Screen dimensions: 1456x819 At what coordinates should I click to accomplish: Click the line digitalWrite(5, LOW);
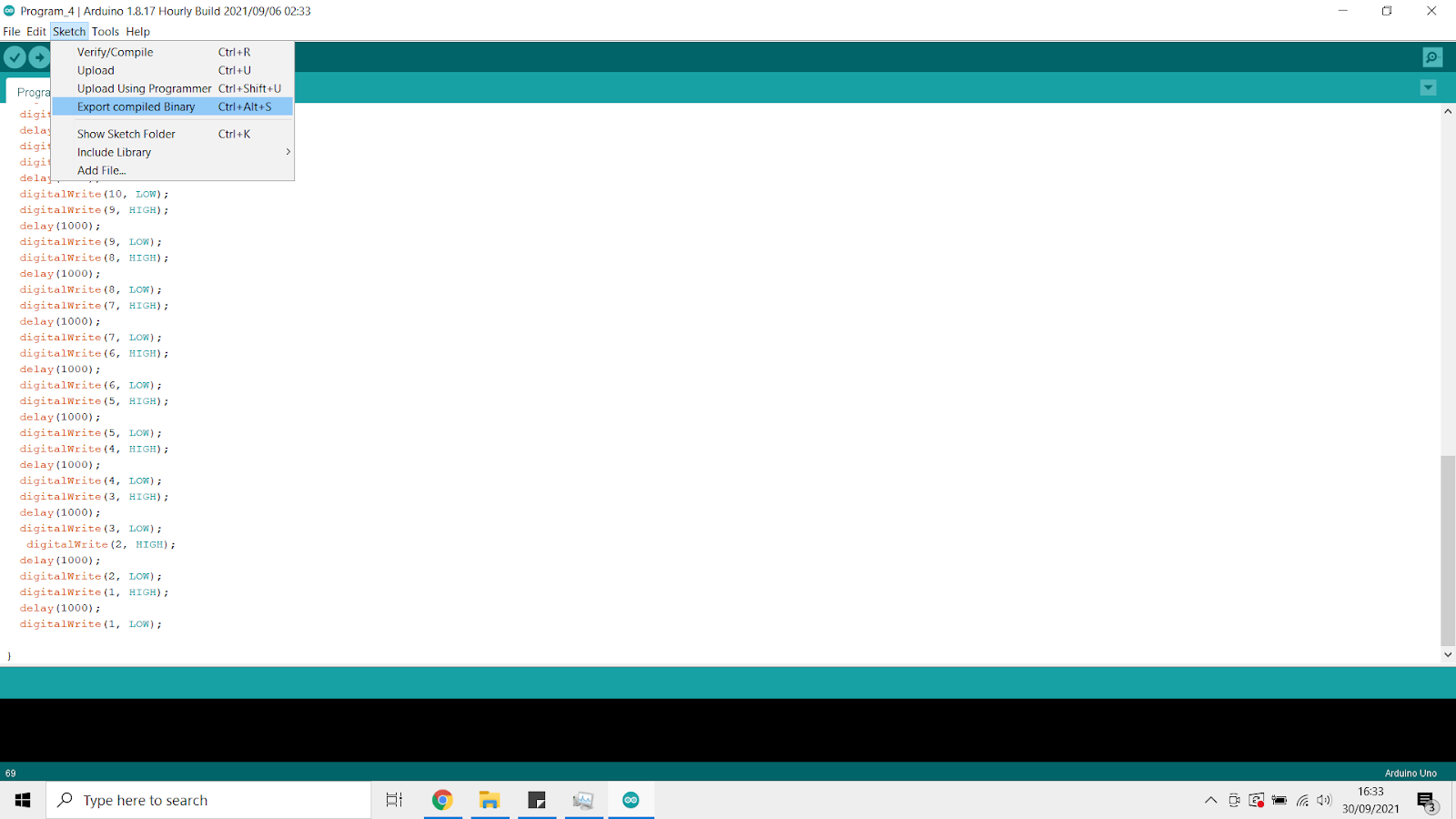point(91,433)
